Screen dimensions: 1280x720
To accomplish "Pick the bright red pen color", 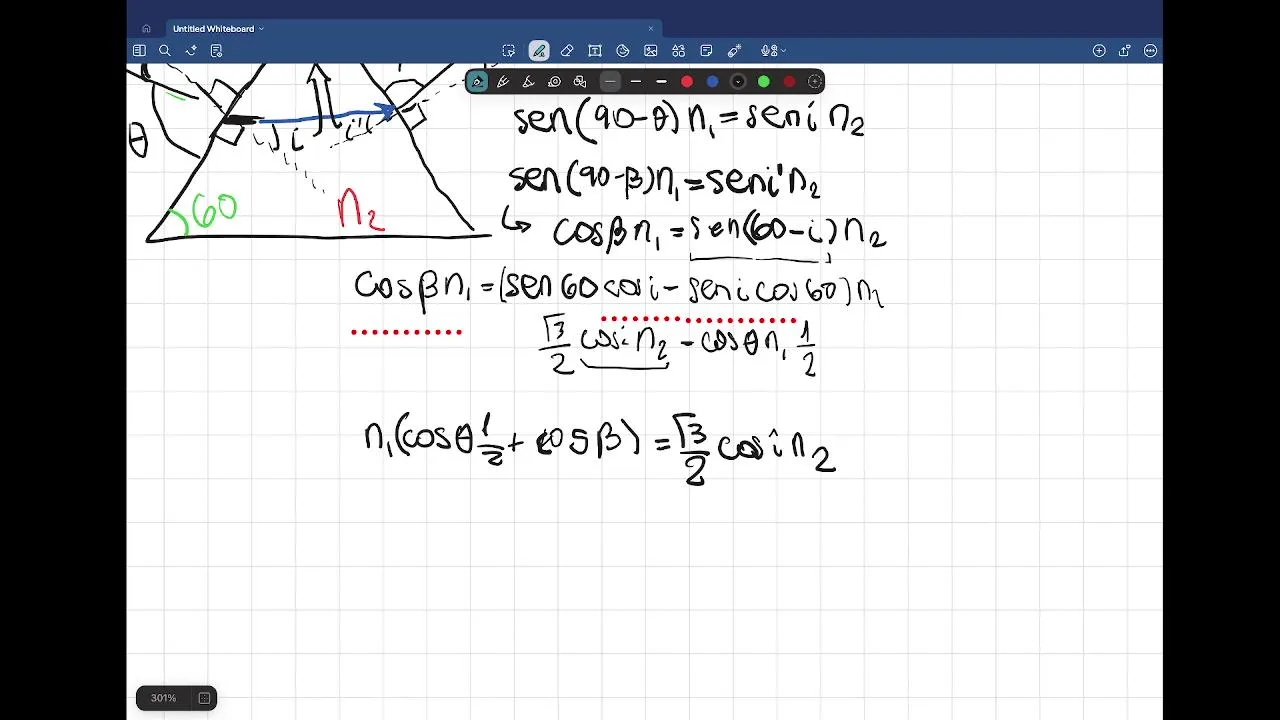I will pos(687,82).
